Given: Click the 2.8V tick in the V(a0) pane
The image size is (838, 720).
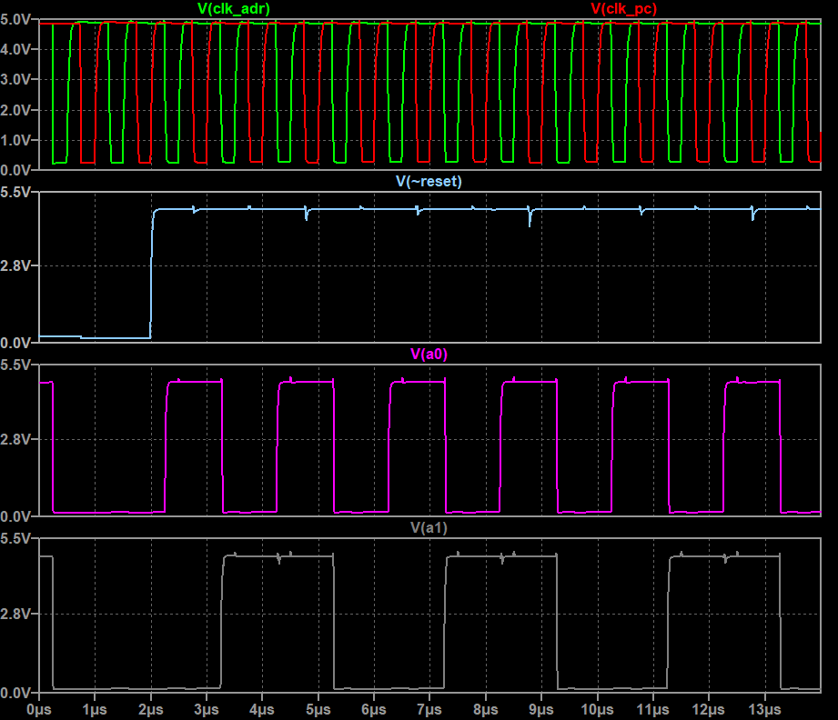Looking at the screenshot, I should coord(17,440).
